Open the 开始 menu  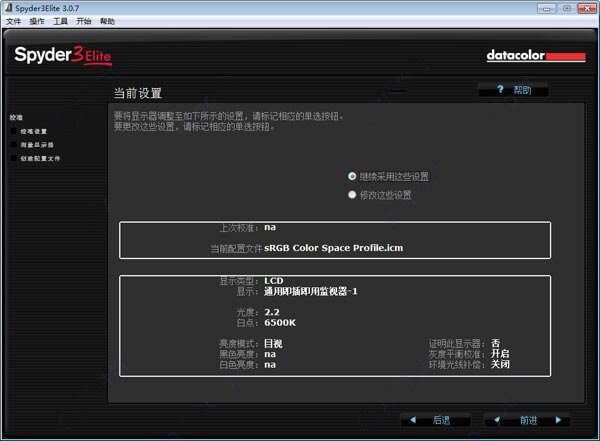(83, 21)
